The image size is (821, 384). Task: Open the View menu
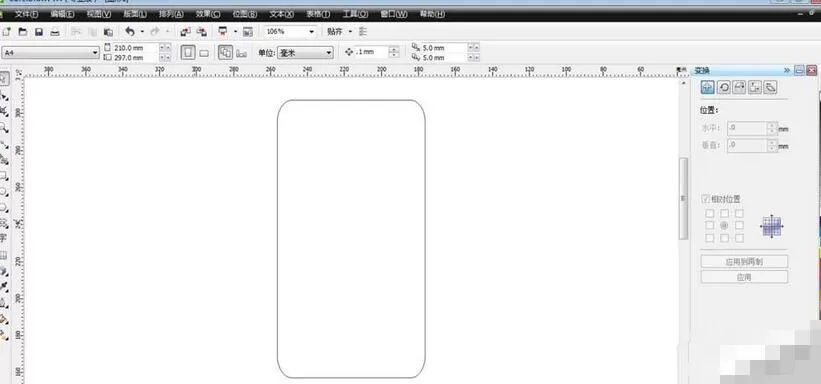99,14
